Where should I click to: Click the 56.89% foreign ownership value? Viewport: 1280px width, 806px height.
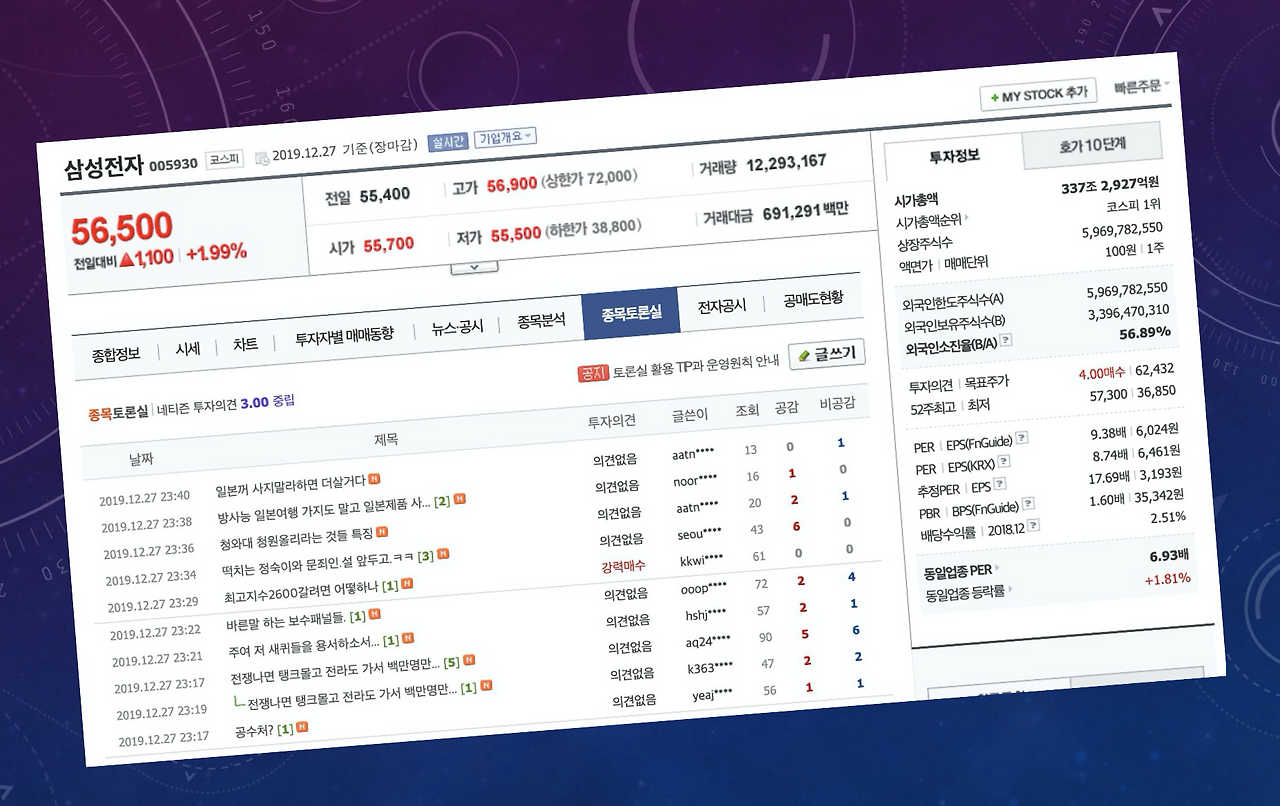(1144, 332)
